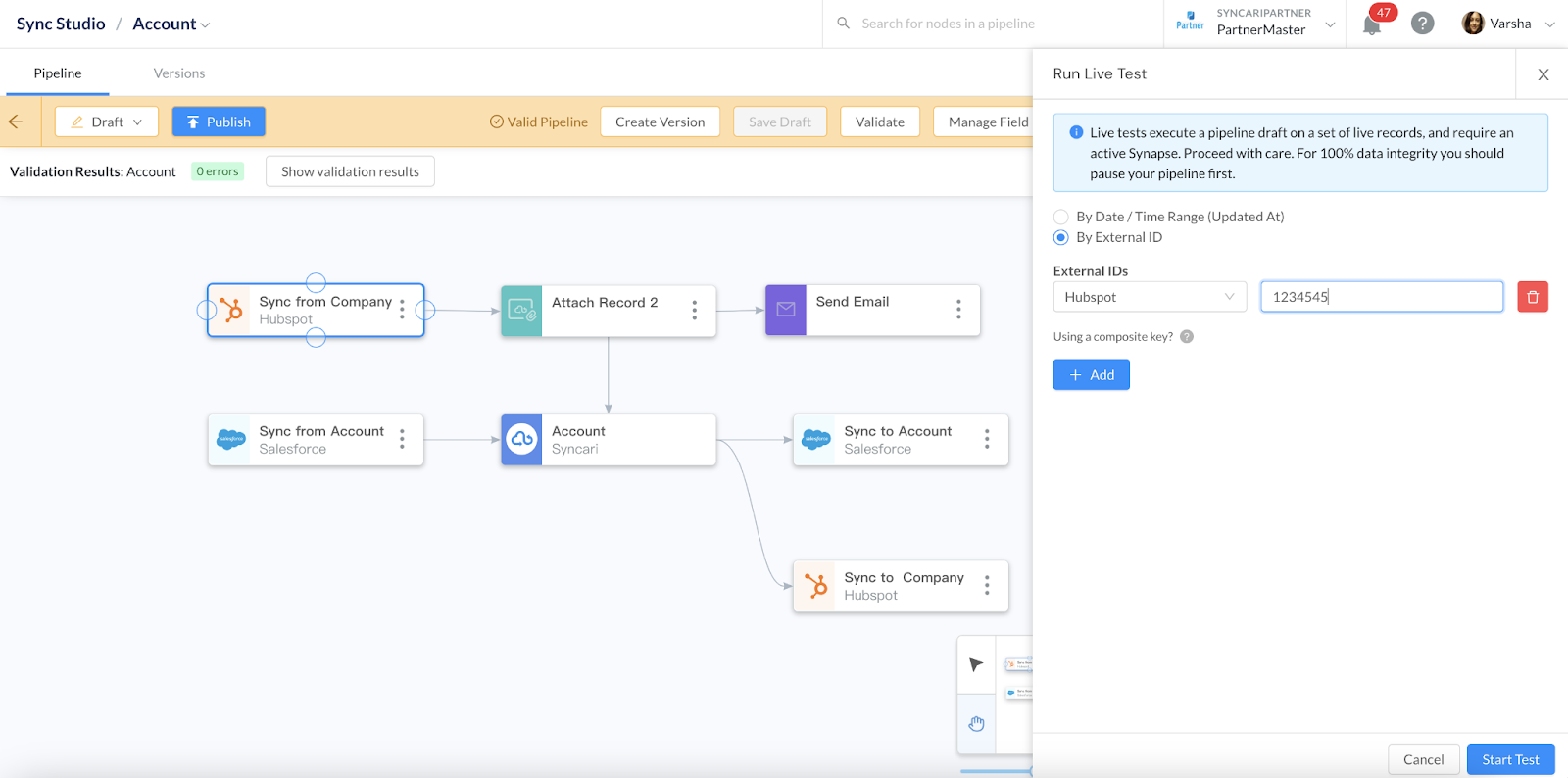Open the Hubspot external ID source dropdown

click(1150, 297)
